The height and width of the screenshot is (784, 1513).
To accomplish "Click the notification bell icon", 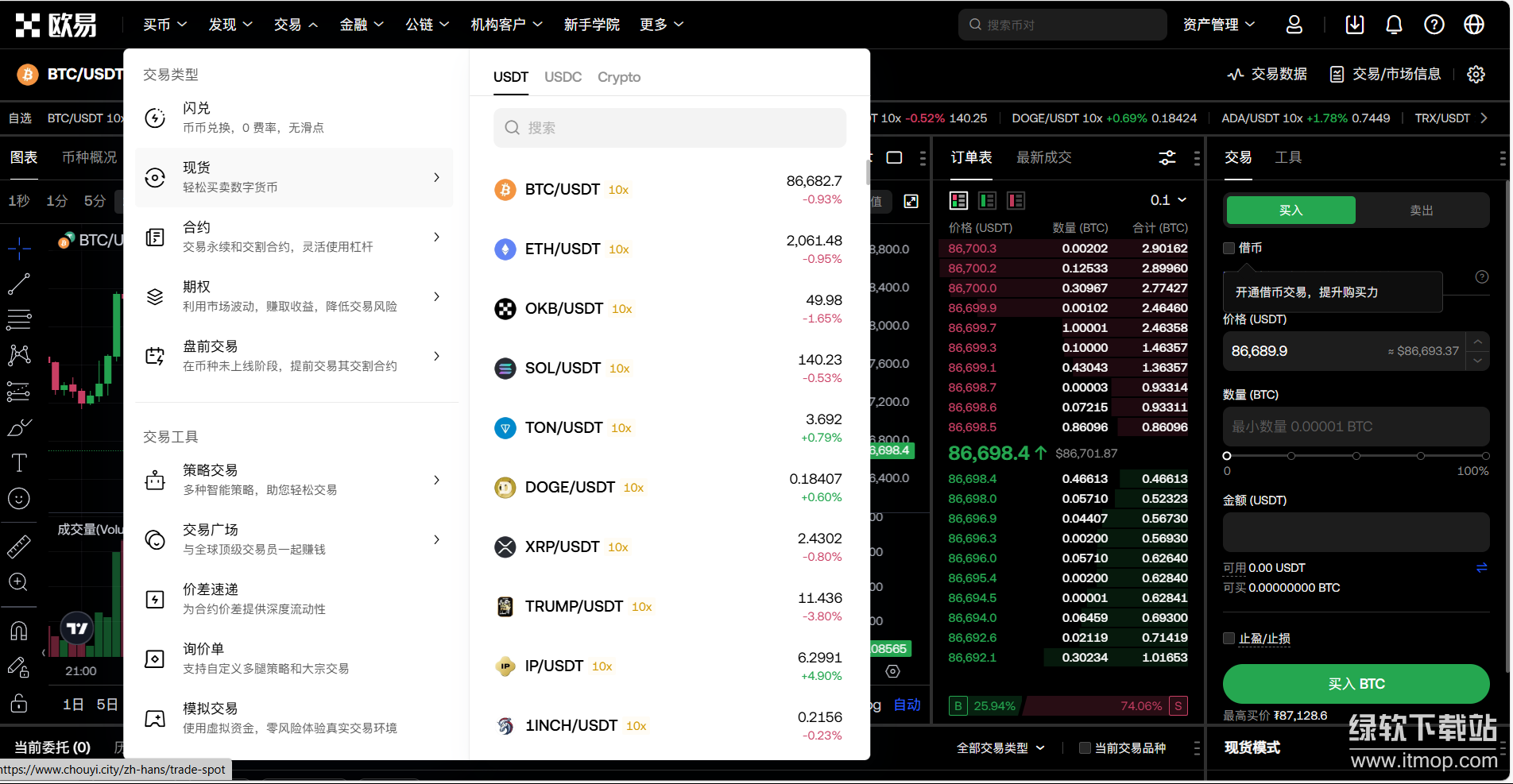I will point(1394,25).
